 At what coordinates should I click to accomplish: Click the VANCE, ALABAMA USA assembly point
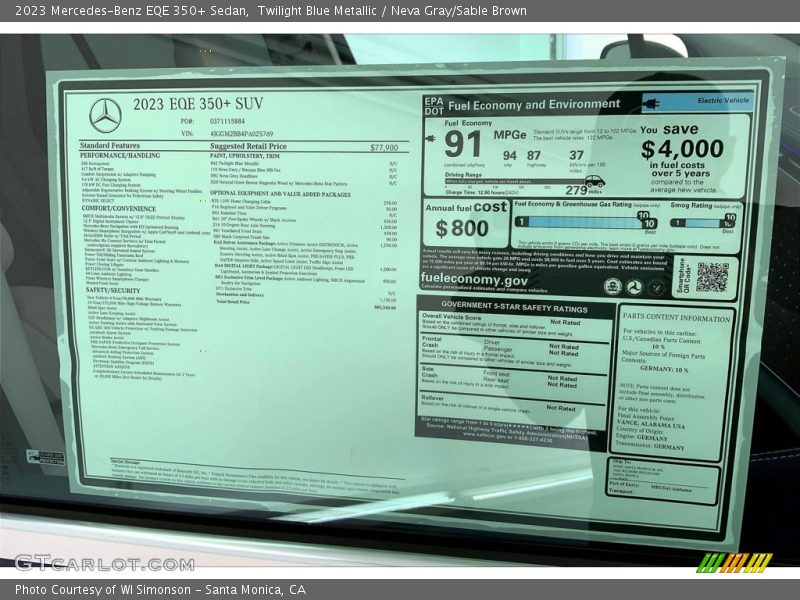point(651,423)
